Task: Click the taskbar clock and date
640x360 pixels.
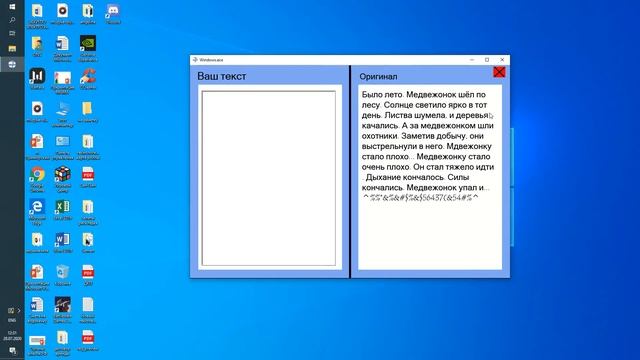Action: coord(12,336)
